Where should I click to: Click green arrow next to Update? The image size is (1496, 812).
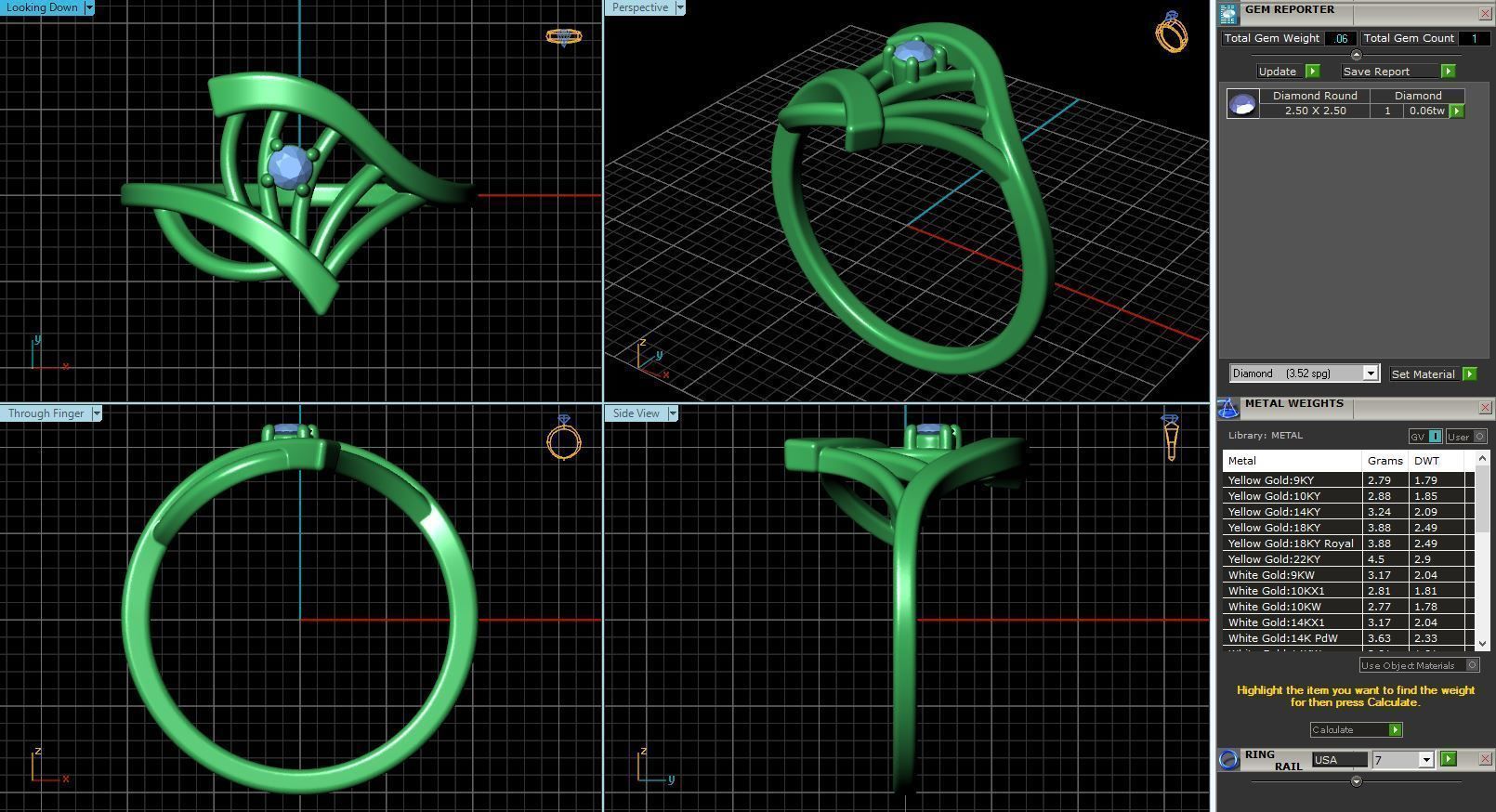coord(1312,72)
